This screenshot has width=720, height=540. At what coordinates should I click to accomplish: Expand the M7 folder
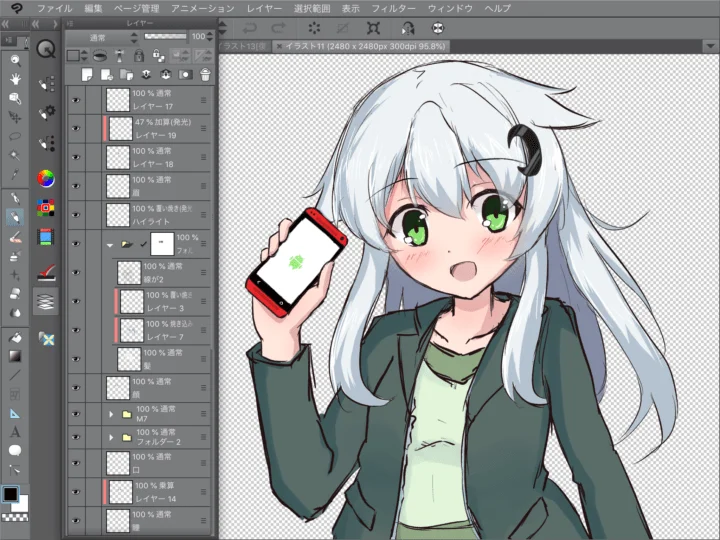111,413
